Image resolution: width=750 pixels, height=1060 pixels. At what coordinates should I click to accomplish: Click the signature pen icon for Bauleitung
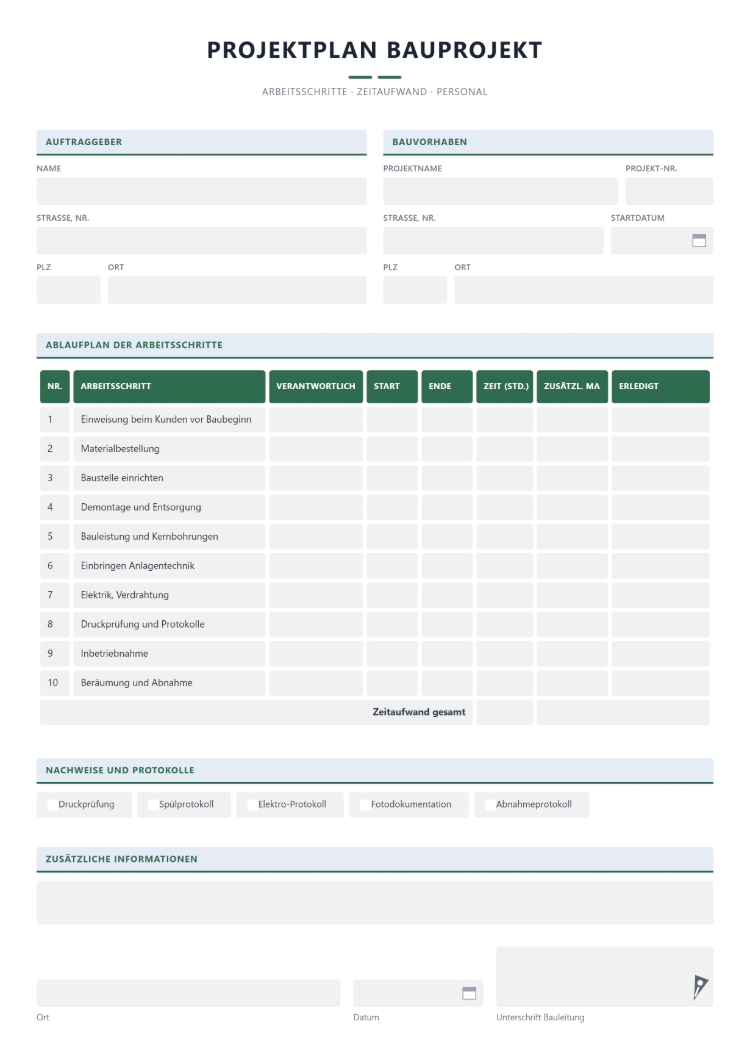pos(700,987)
